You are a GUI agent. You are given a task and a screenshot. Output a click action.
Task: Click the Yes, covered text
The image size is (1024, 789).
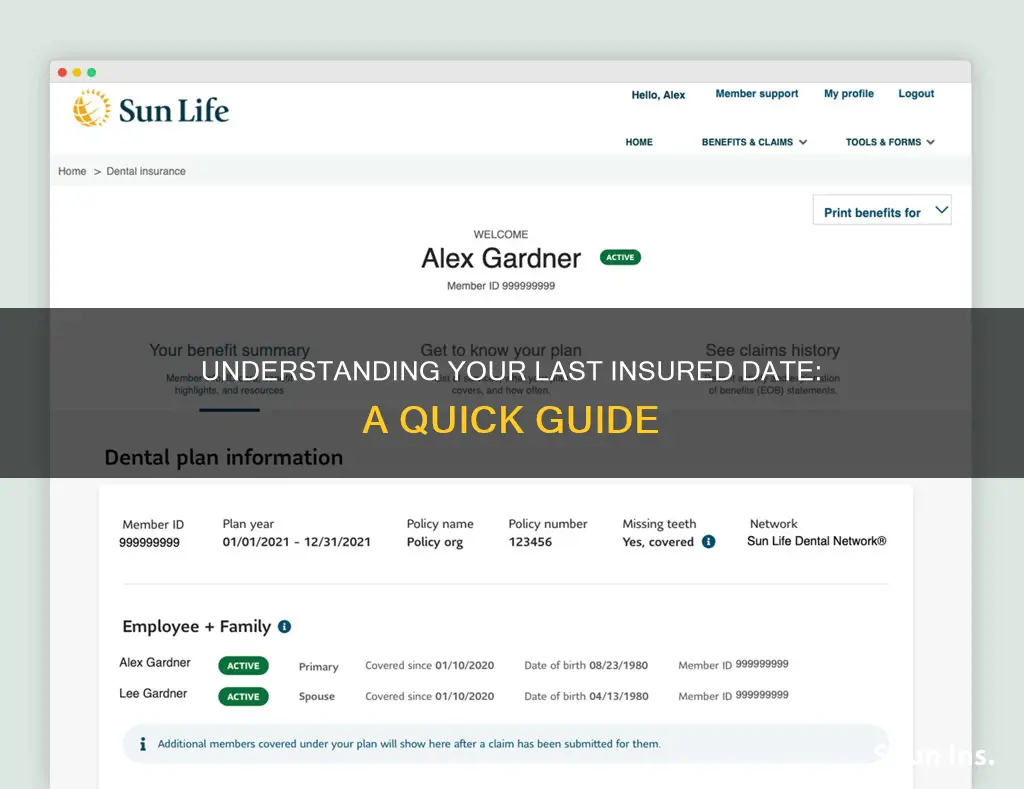coord(658,541)
